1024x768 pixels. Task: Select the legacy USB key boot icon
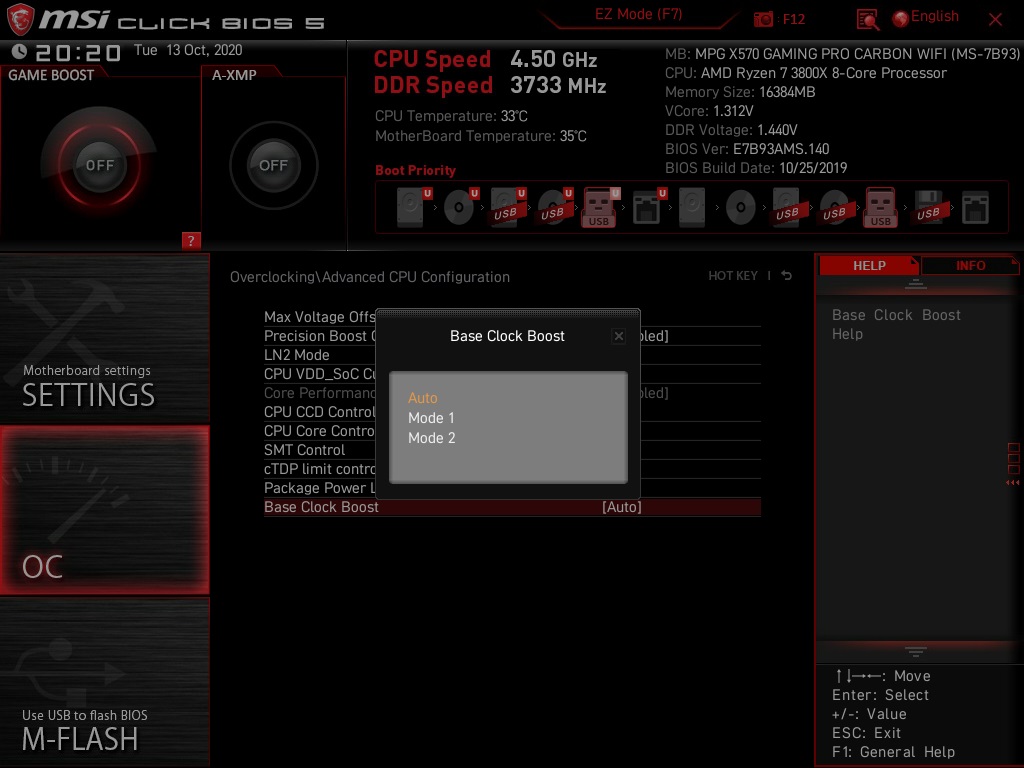880,207
